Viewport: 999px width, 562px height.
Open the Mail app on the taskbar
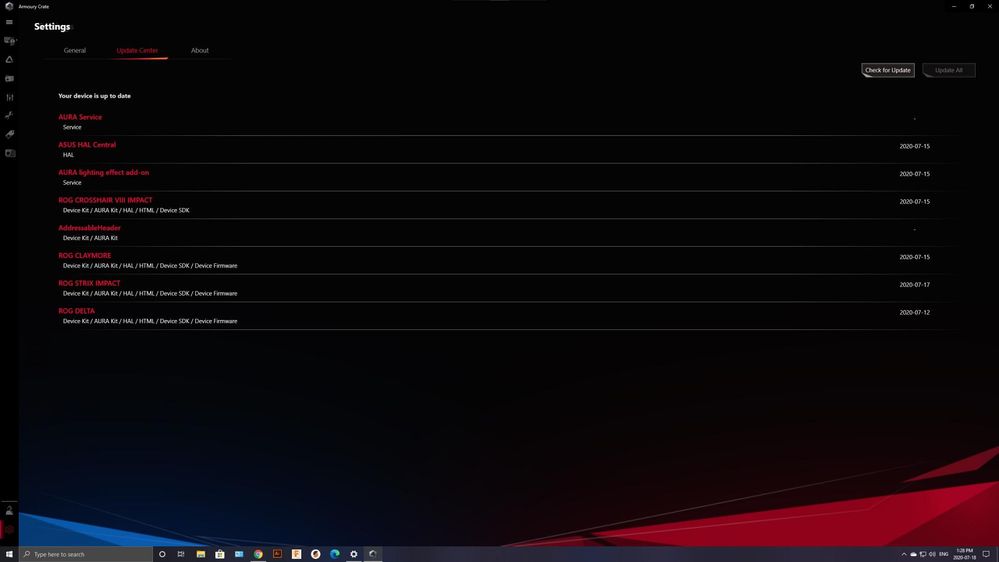(x=239, y=554)
